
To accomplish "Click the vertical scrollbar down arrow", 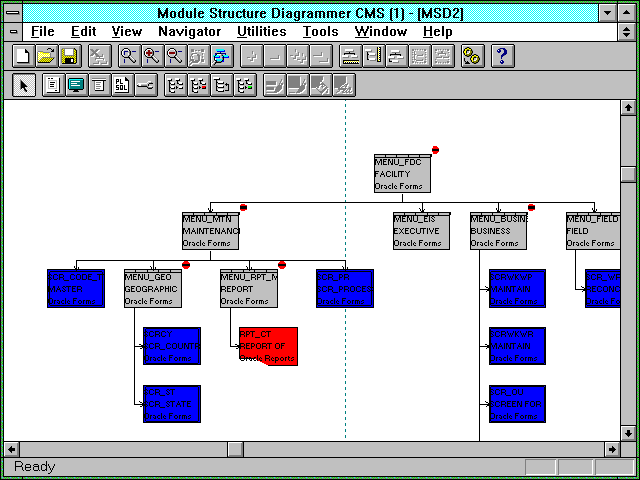I will pos(628,430).
